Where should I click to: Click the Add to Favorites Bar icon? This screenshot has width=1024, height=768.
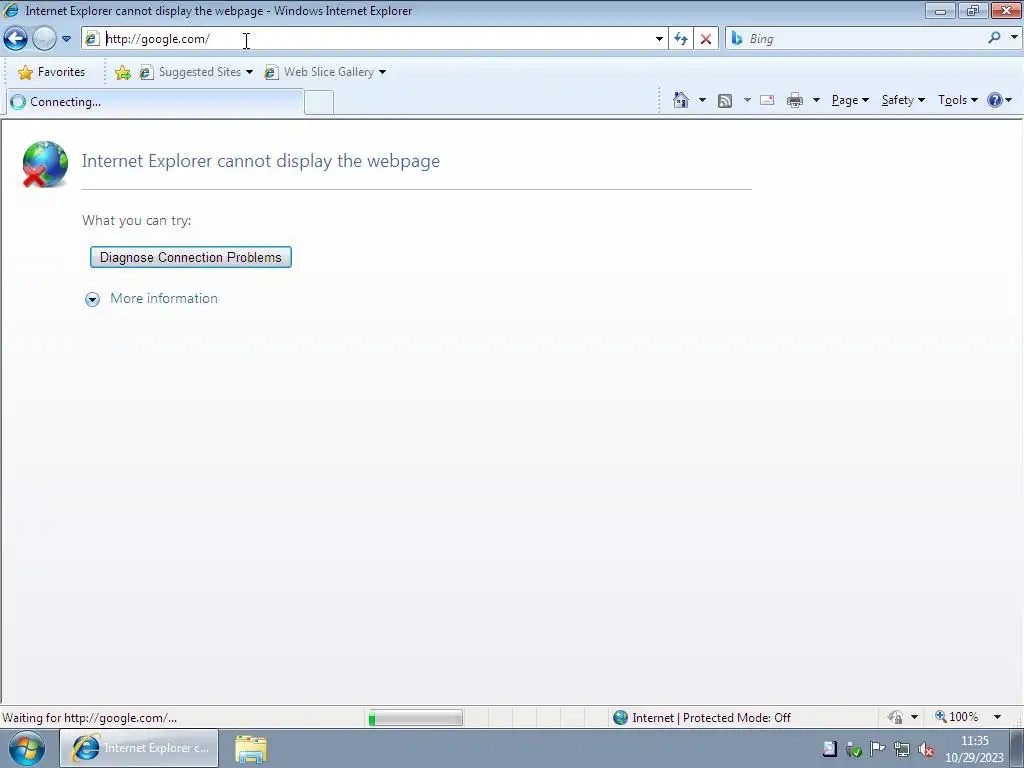pos(122,72)
